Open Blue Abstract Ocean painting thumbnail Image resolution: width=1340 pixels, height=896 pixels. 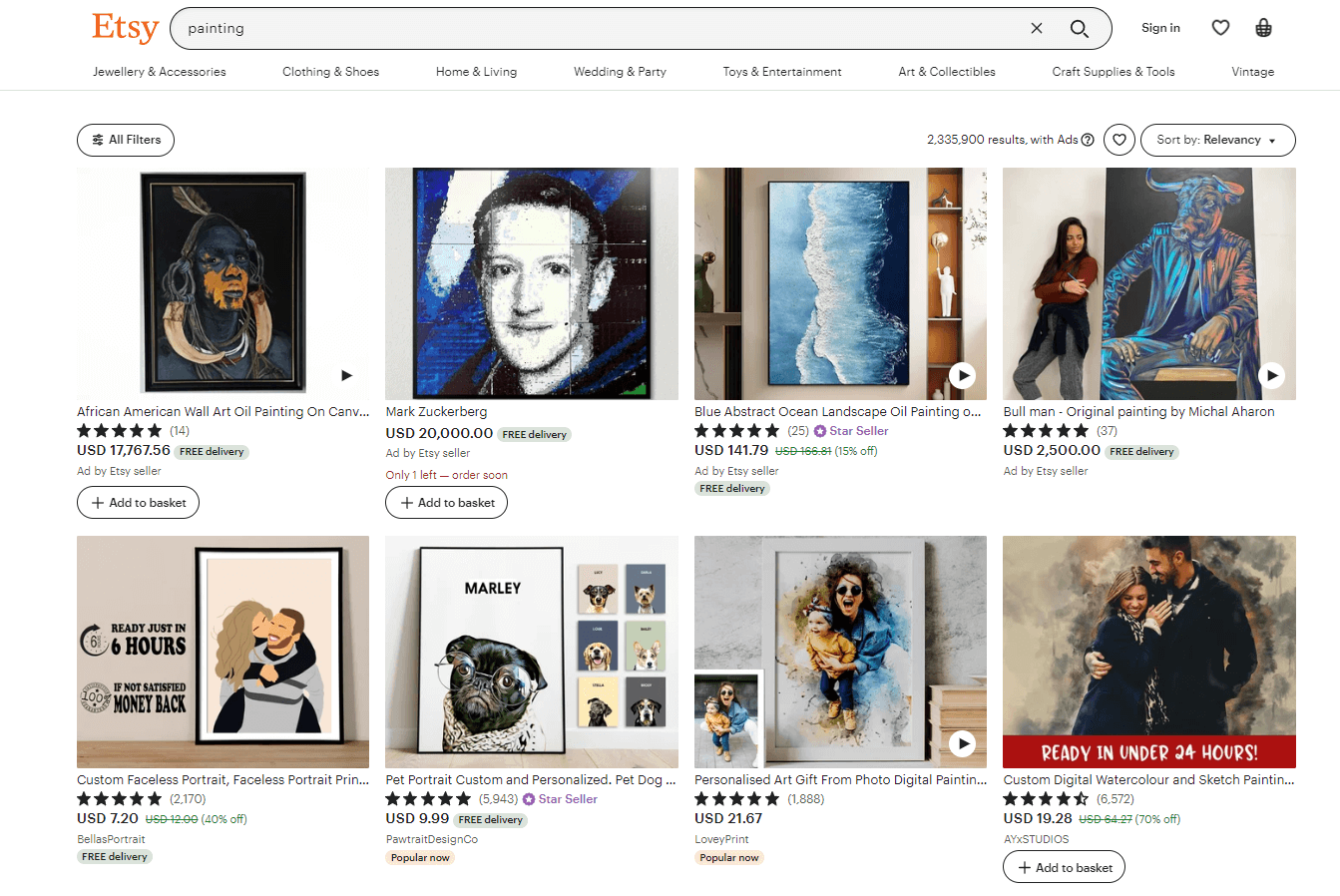(840, 283)
